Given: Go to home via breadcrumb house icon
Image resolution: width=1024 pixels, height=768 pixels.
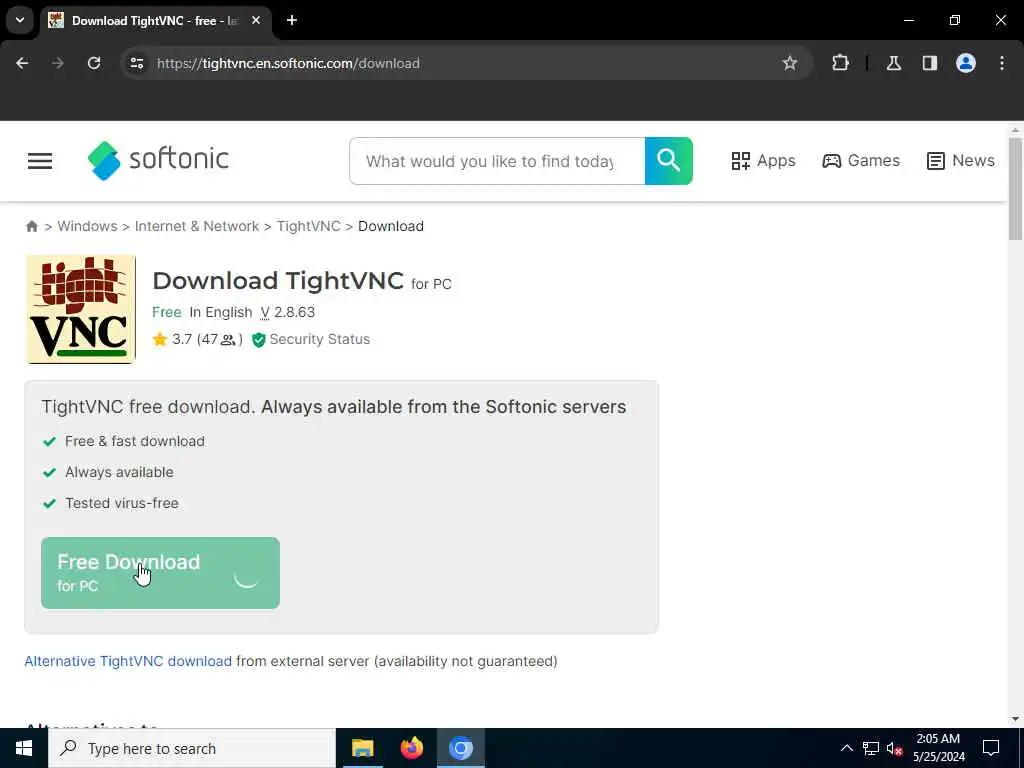Looking at the screenshot, I should pyautogui.click(x=32, y=226).
